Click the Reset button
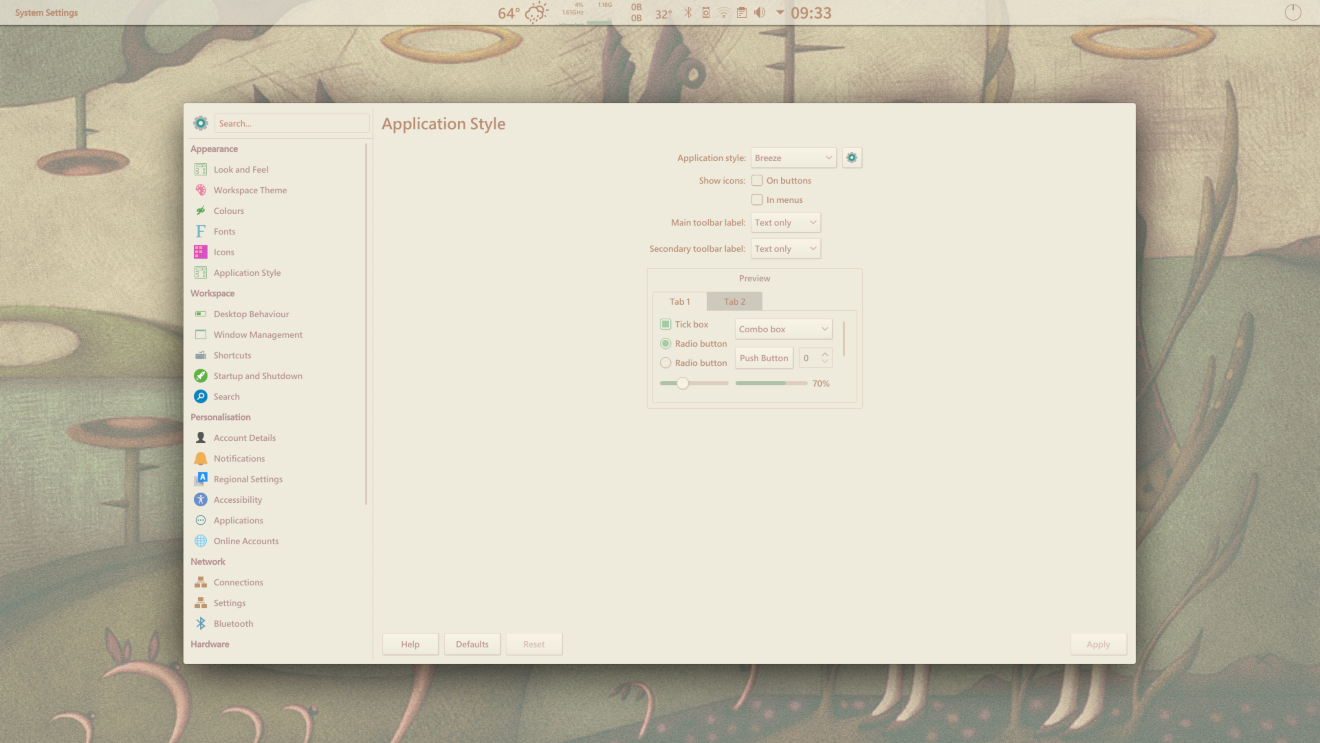 pos(534,644)
